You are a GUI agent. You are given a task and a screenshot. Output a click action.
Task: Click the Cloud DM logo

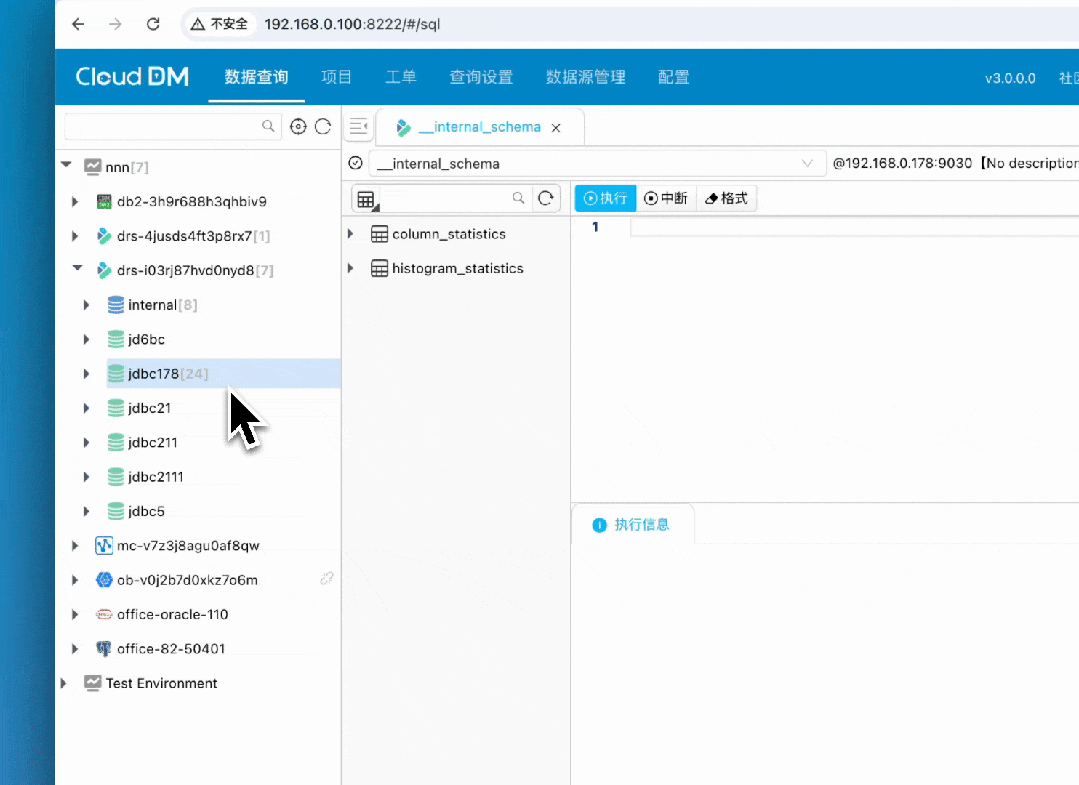[x=132, y=76]
